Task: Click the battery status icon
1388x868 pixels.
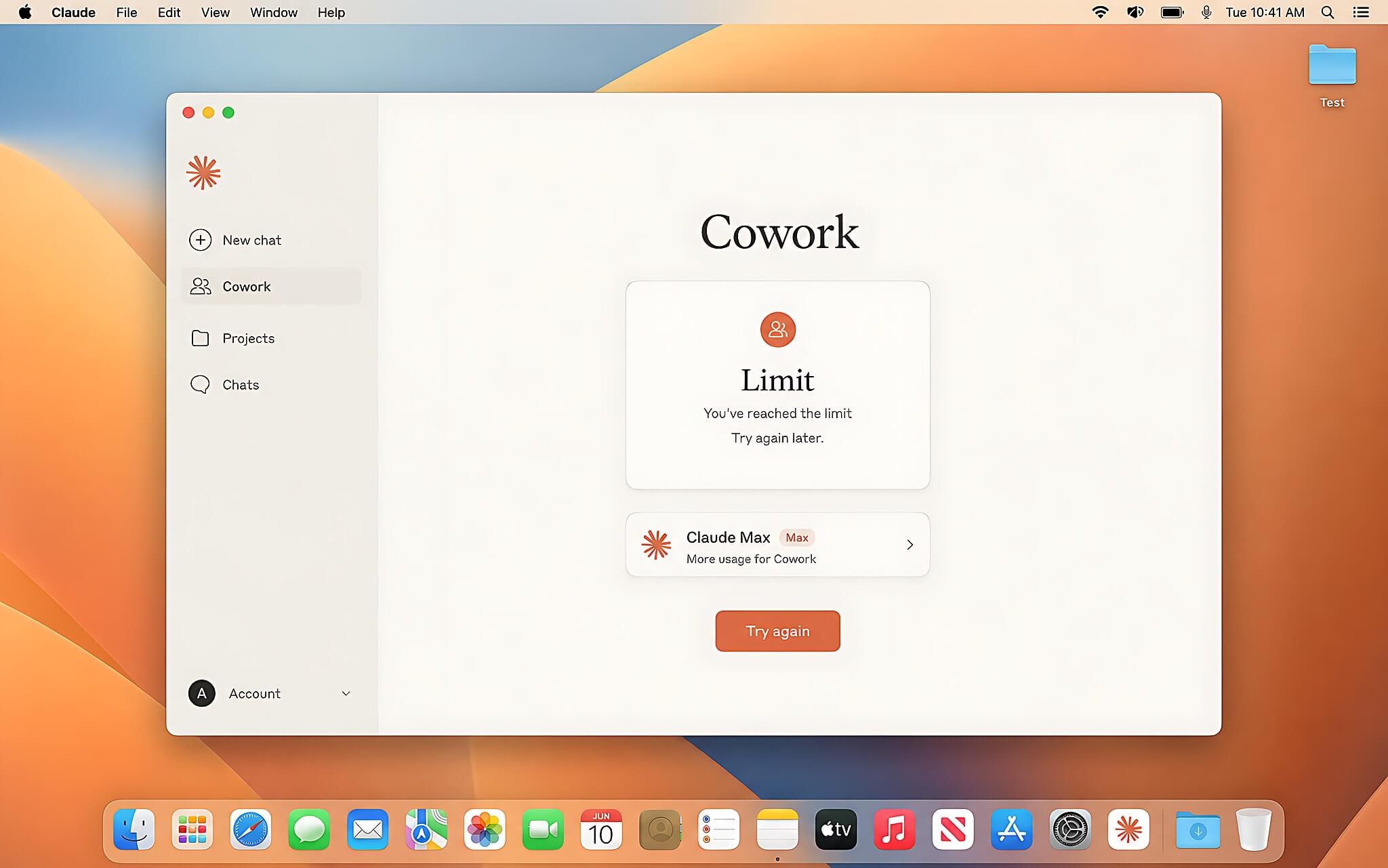Action: coord(1172,12)
